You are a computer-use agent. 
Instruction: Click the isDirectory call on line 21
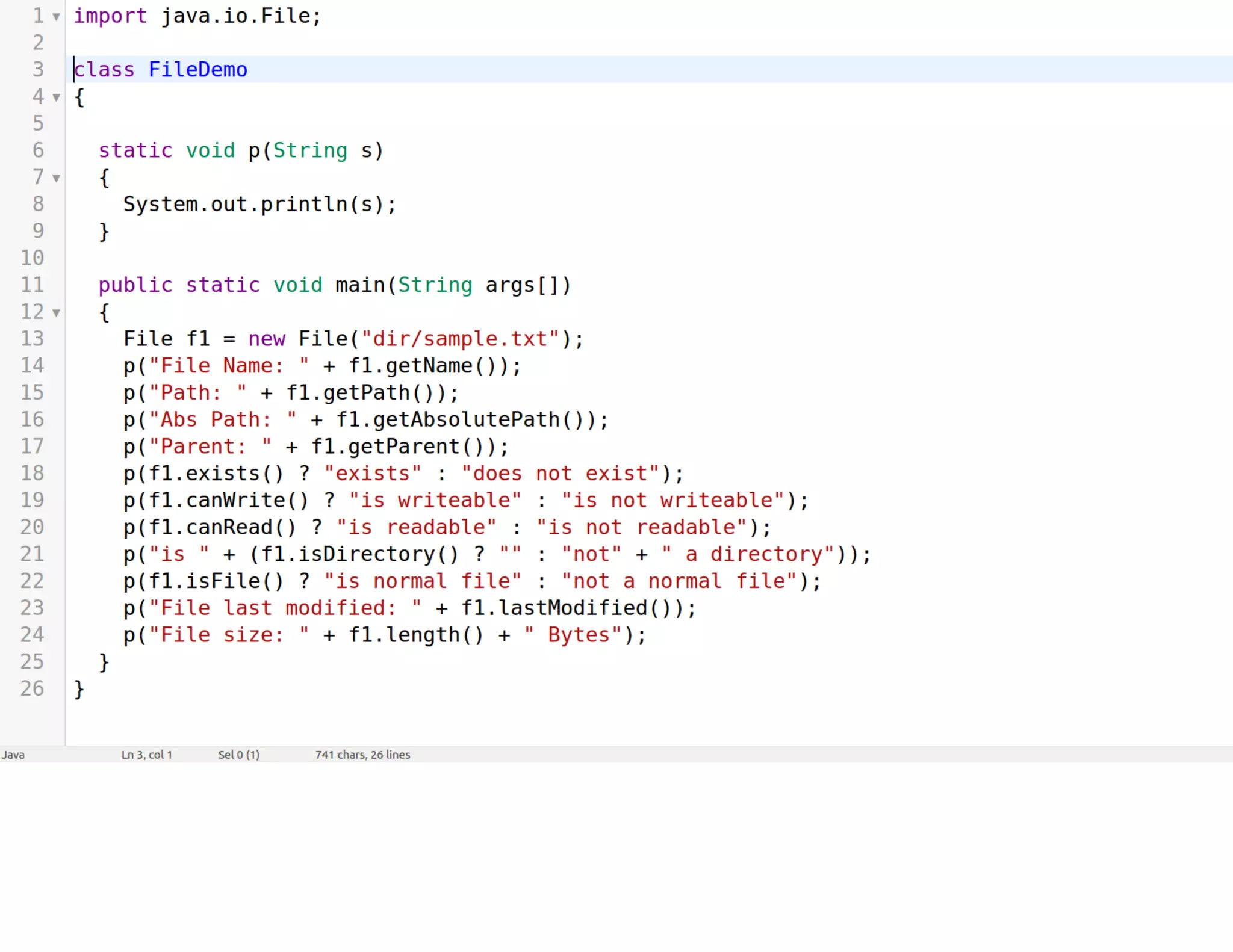click(x=366, y=554)
